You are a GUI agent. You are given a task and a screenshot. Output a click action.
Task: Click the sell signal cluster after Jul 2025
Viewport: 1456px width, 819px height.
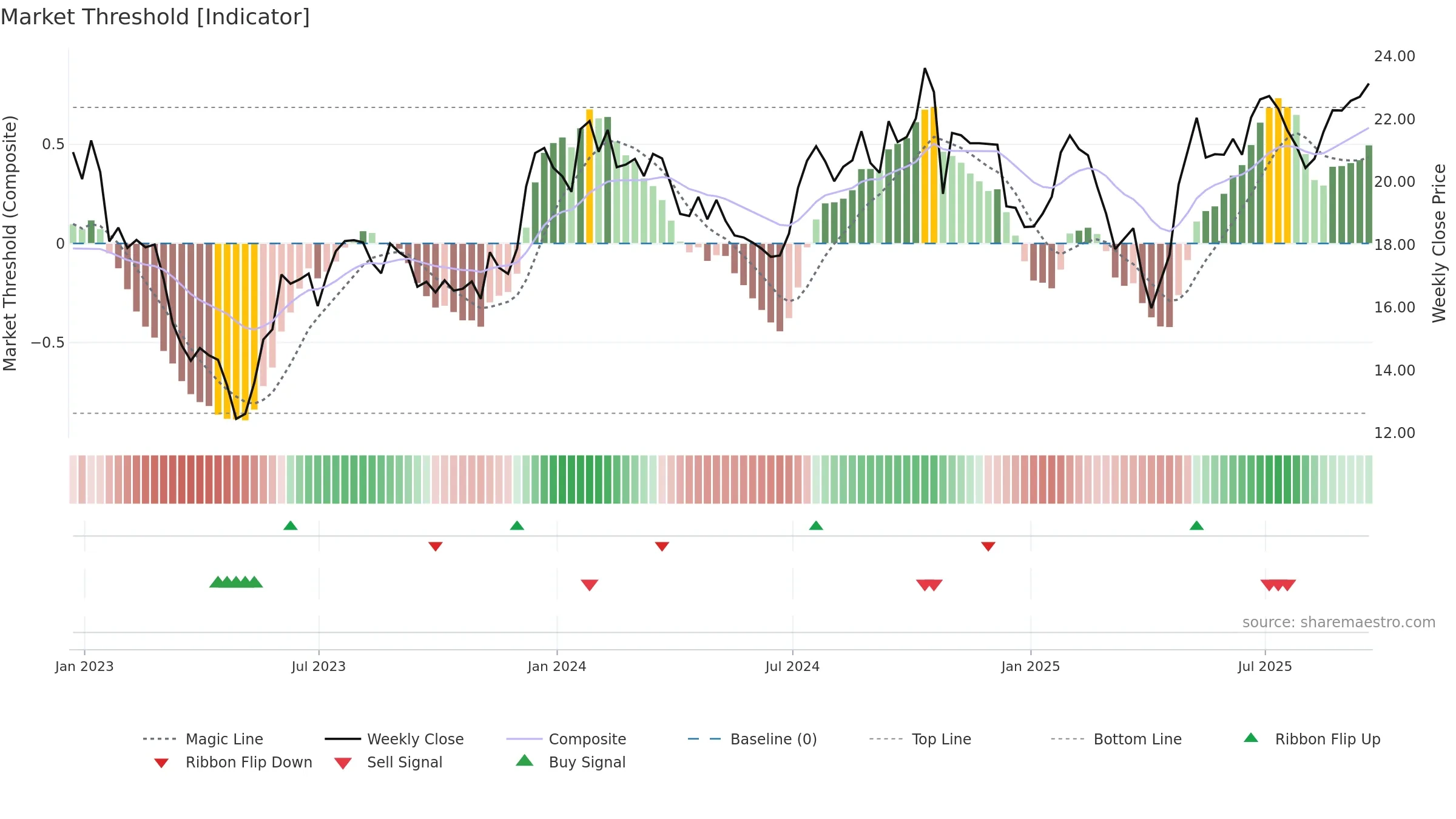tap(1278, 585)
